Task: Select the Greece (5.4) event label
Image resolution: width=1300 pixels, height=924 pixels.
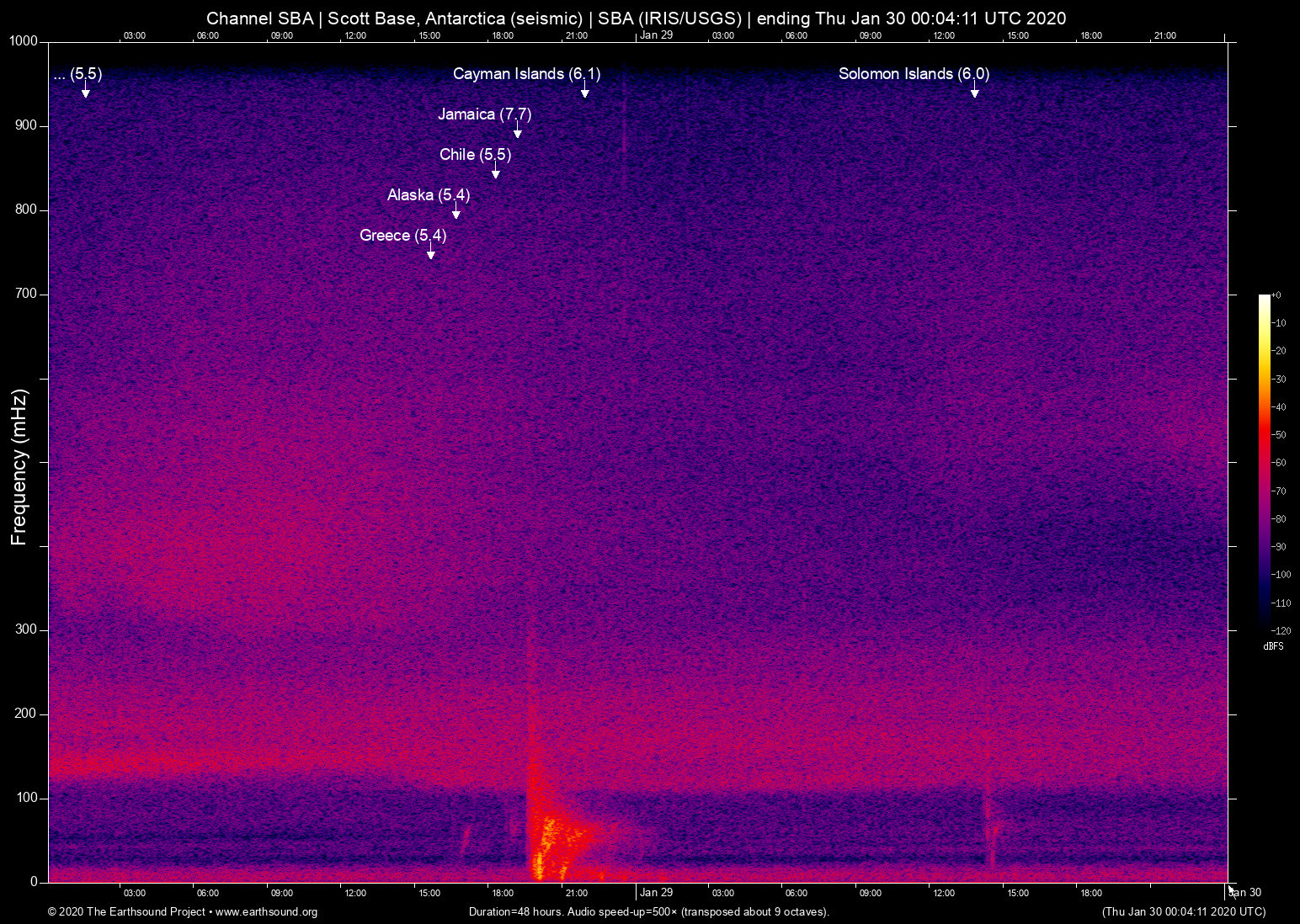Action: [x=402, y=236]
